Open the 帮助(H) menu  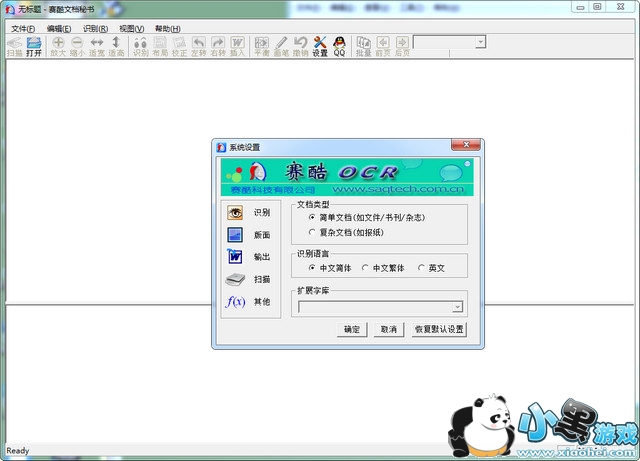point(168,29)
